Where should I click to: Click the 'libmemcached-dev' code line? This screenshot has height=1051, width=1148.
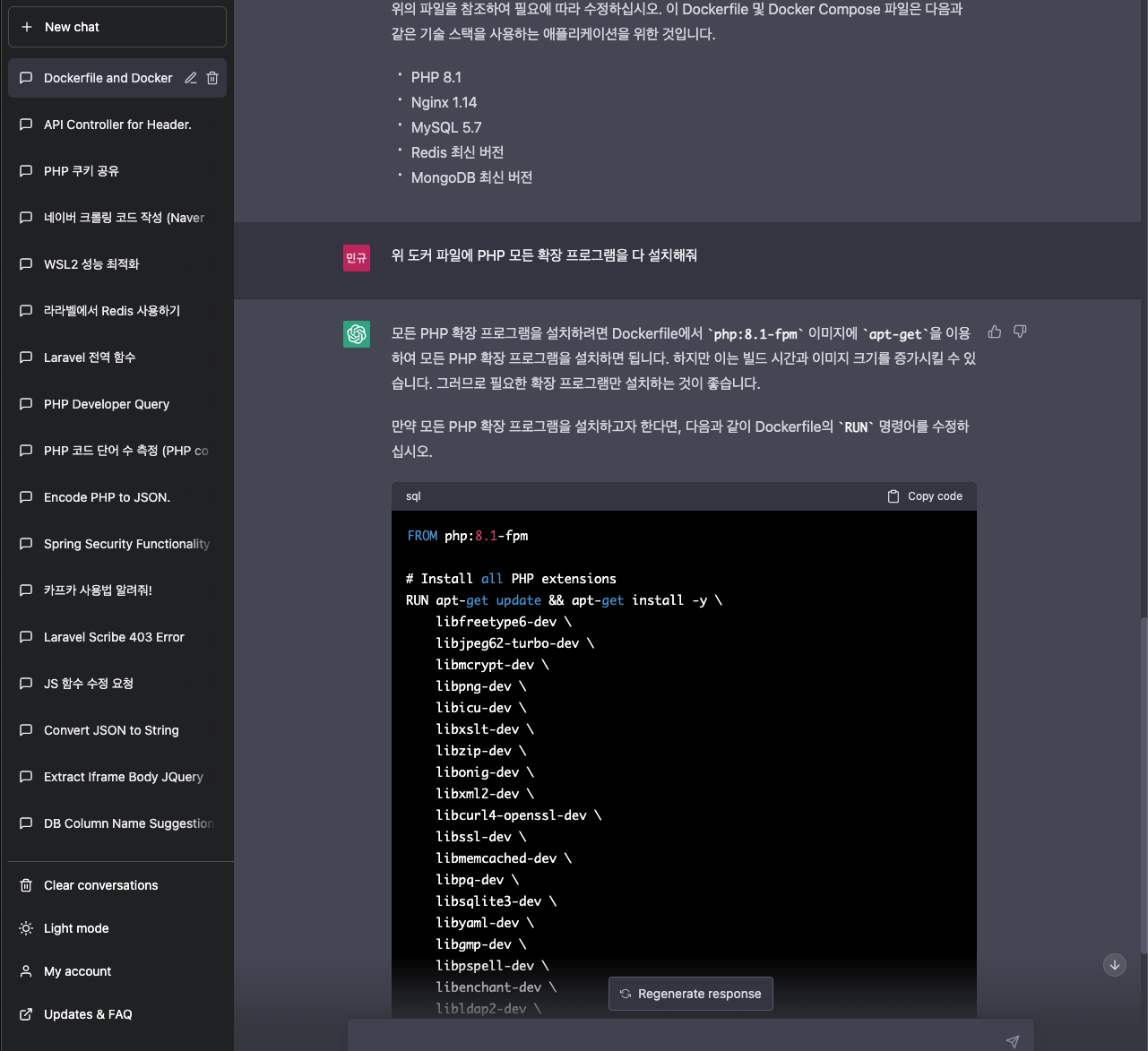(504, 858)
